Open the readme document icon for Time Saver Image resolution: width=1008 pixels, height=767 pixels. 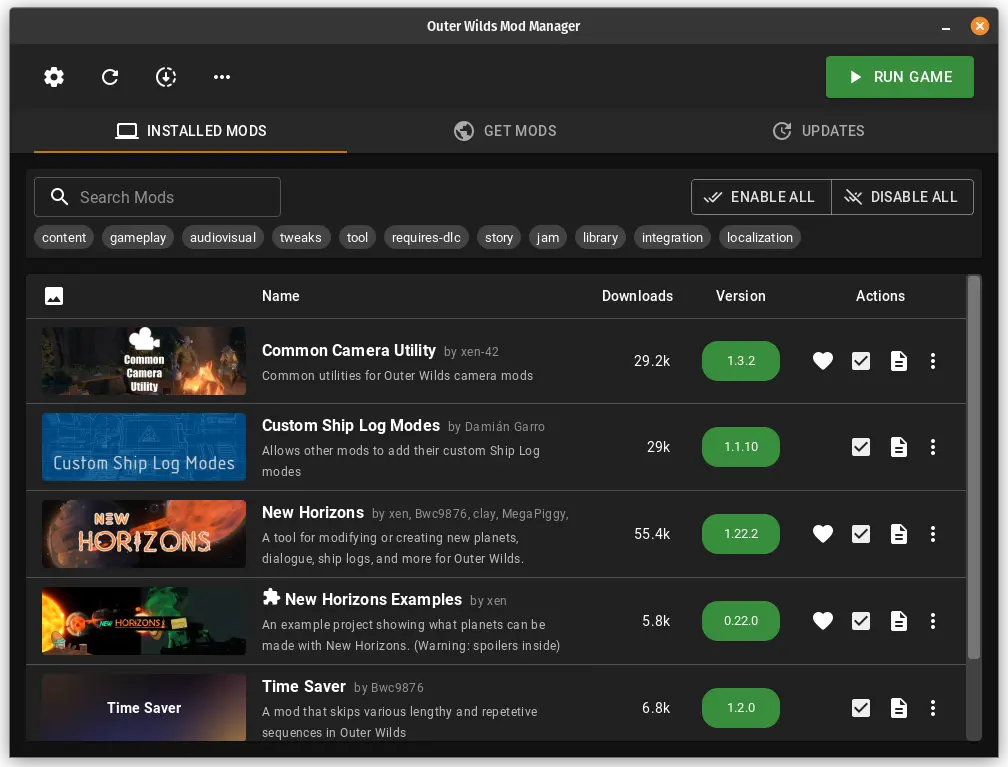tap(899, 708)
